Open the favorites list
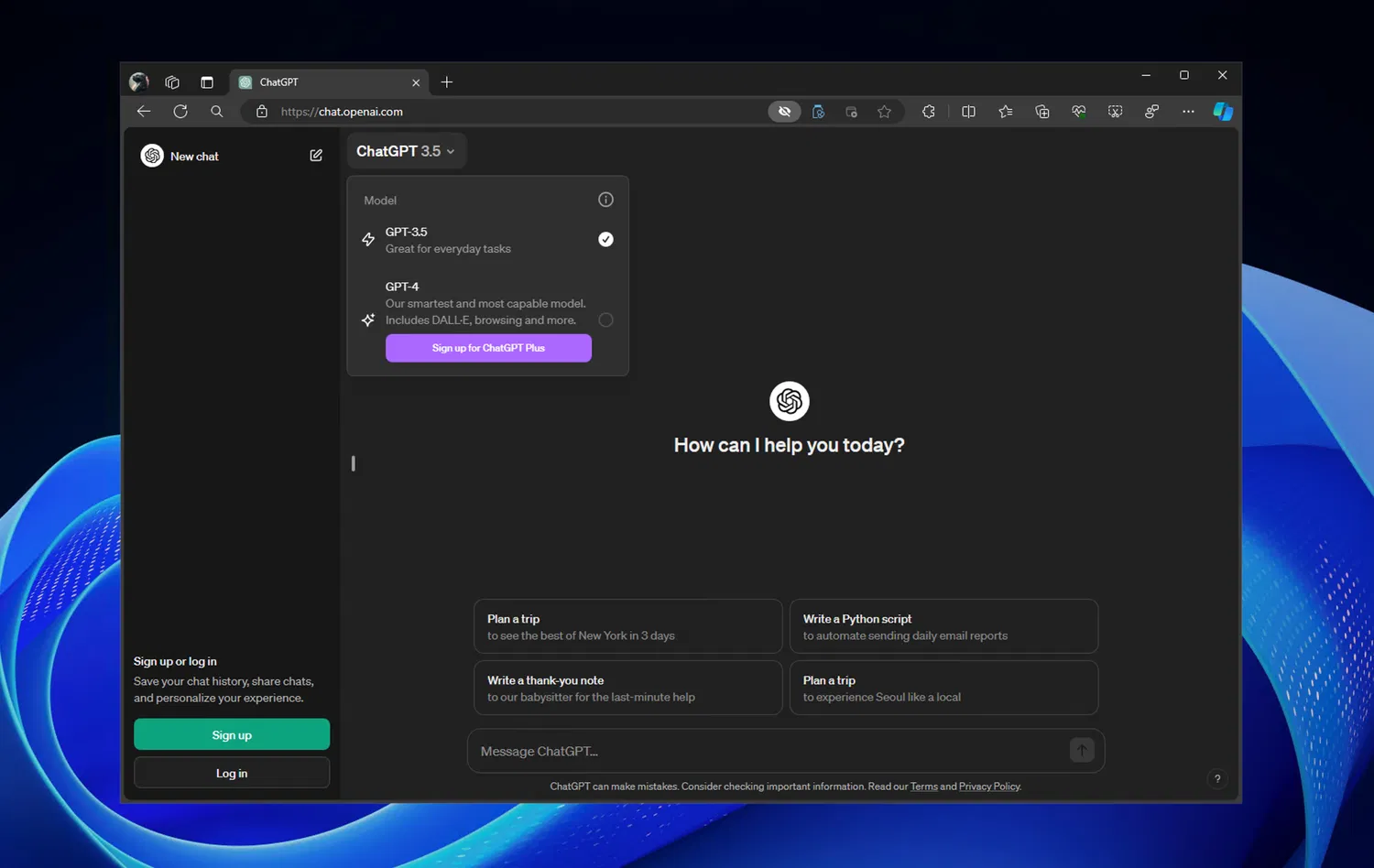The height and width of the screenshot is (868, 1374). [x=1006, y=112]
